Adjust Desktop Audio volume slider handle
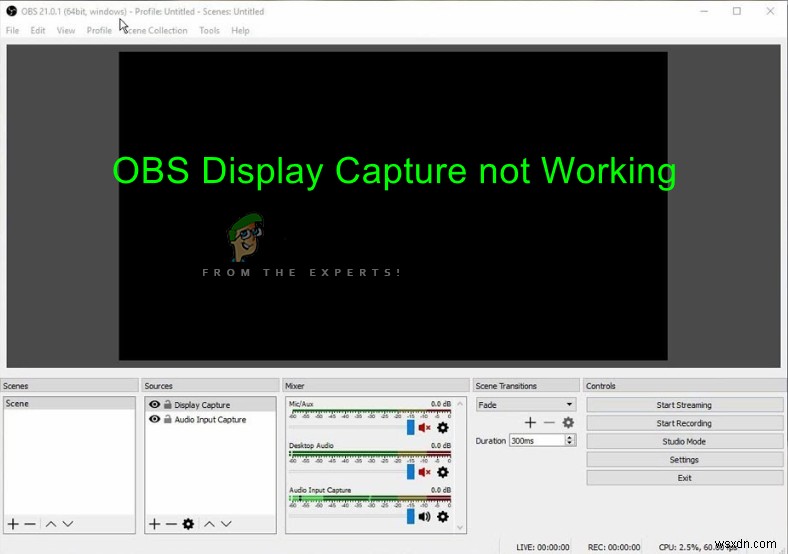 click(411, 472)
